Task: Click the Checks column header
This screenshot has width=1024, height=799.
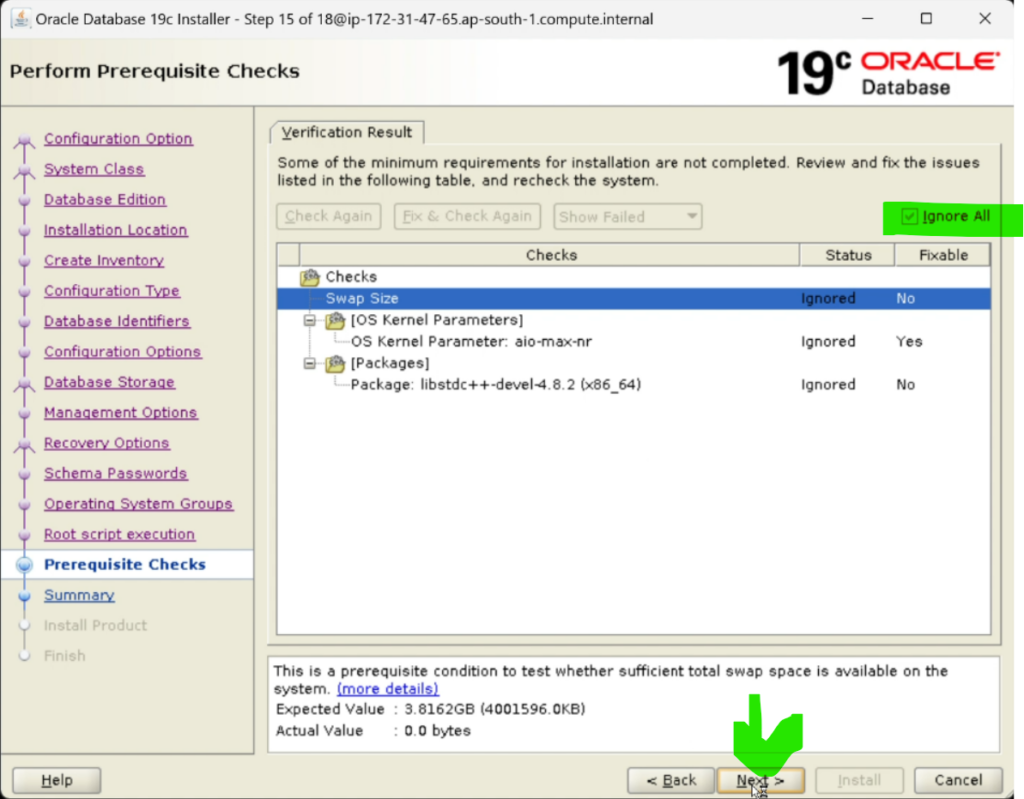Action: [x=550, y=255]
